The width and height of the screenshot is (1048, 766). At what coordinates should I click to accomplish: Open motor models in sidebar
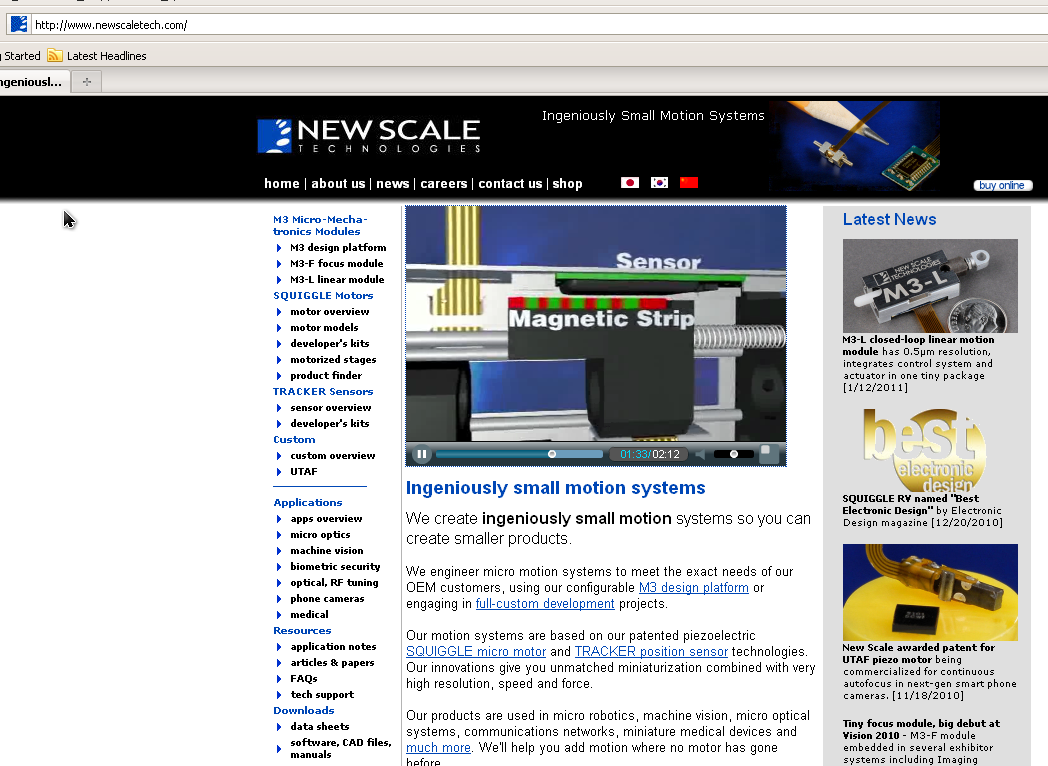coord(324,328)
